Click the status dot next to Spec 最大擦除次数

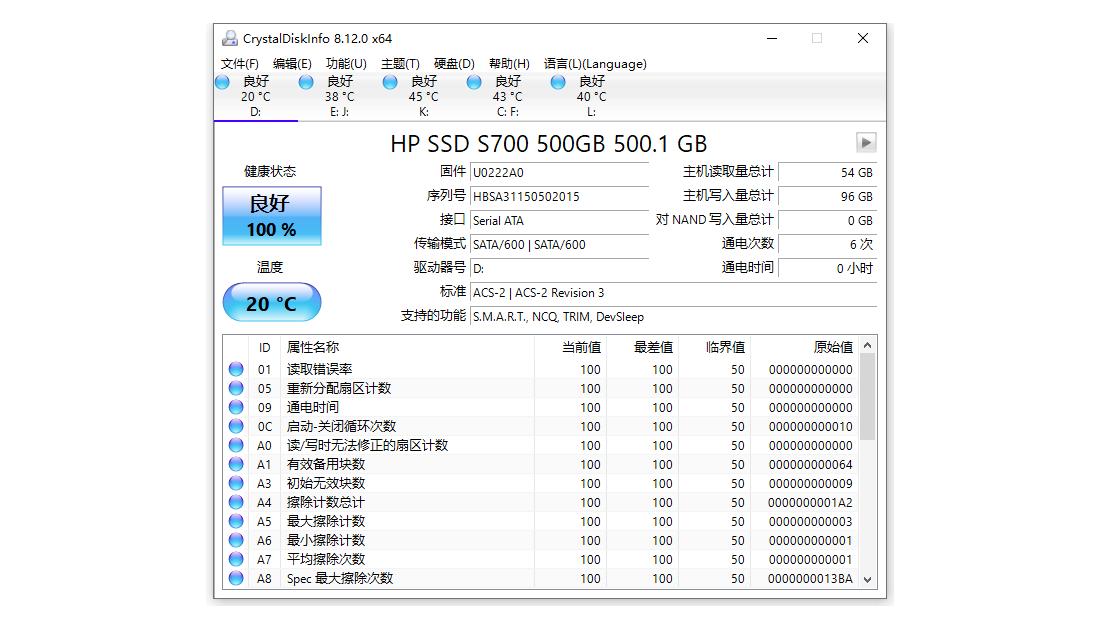click(x=236, y=578)
